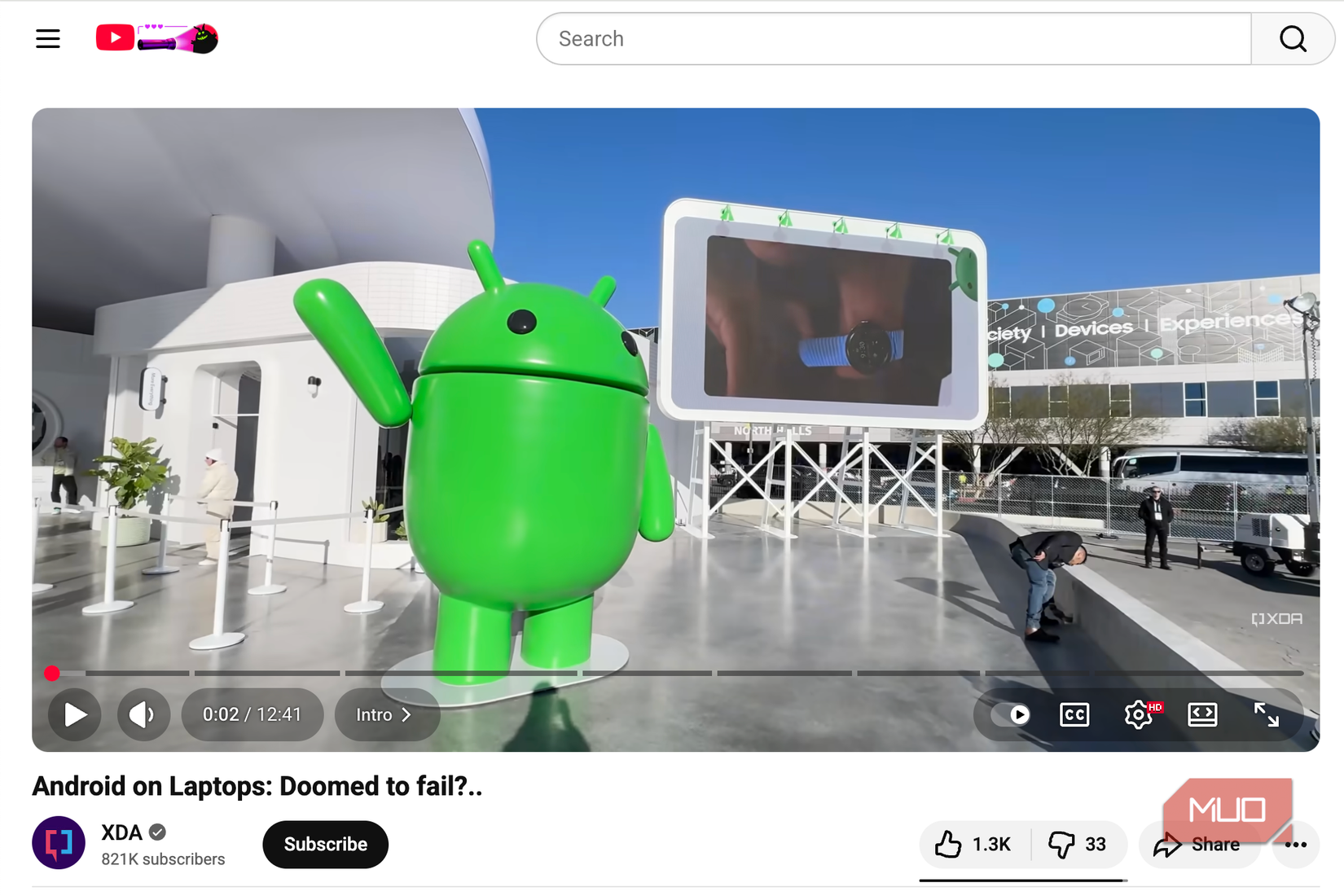This screenshot has width=1344, height=896.
Task: Turn on closed captions
Action: [1074, 714]
